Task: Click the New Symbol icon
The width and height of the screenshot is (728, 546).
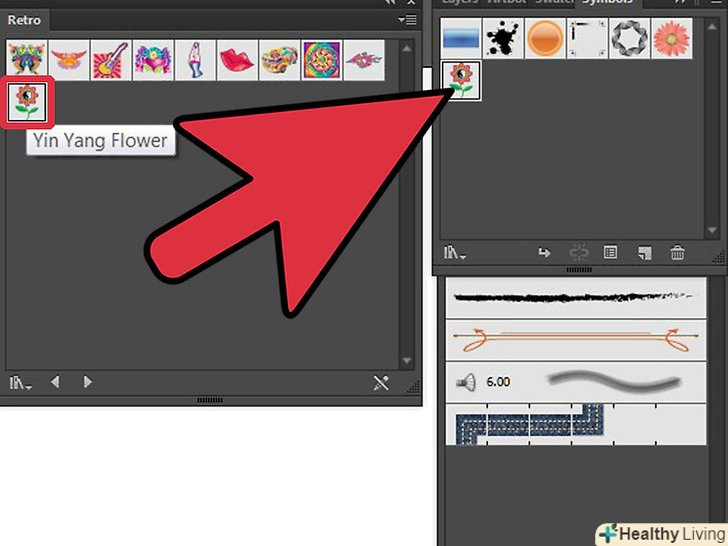Action: coord(644,253)
